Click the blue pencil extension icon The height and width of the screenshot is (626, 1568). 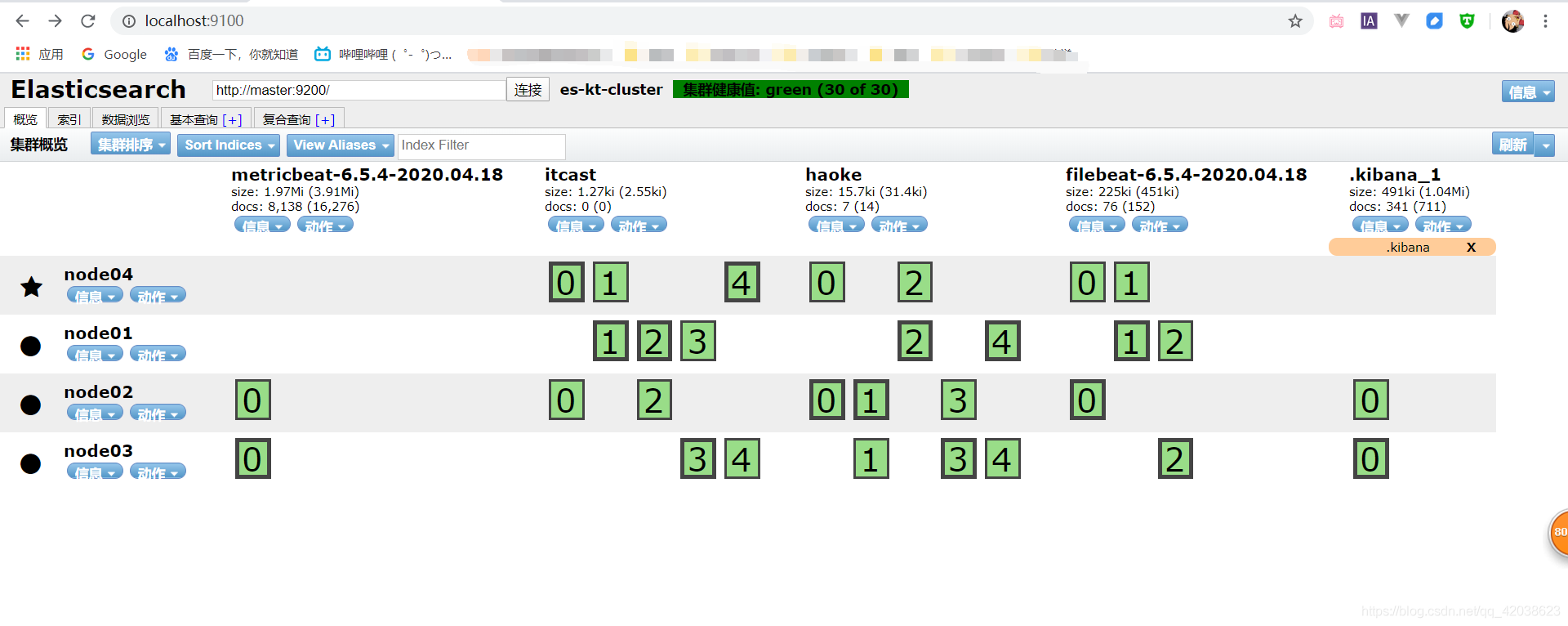1434,21
